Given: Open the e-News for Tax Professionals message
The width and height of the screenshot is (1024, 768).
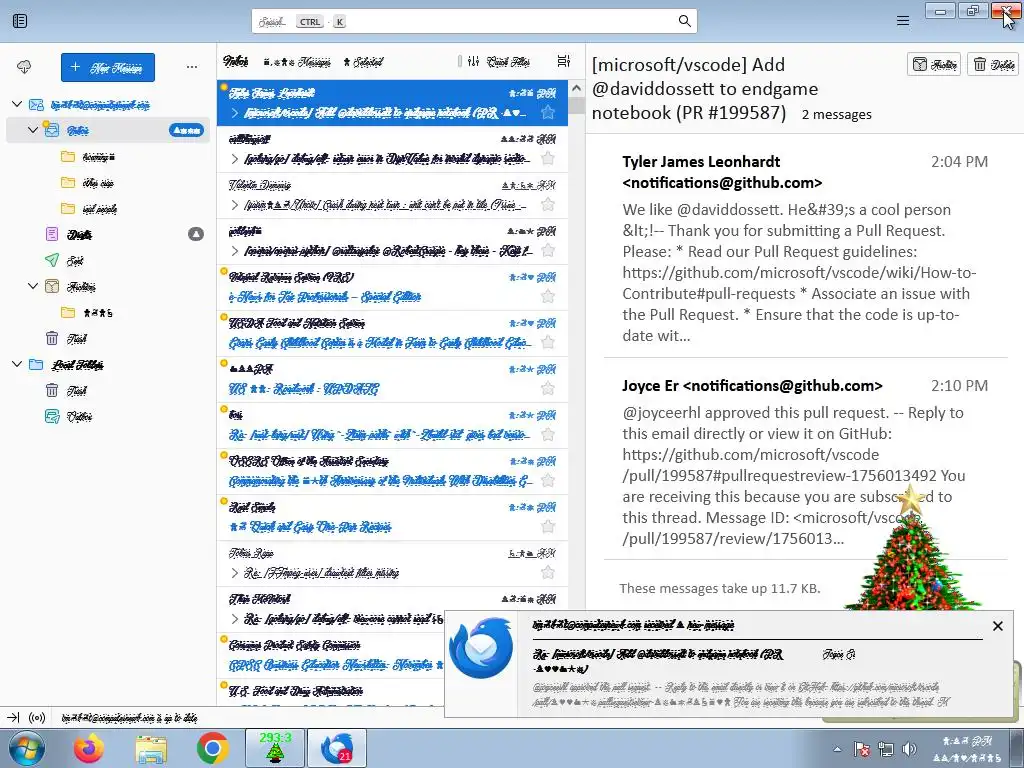Looking at the screenshot, I should pyautogui.click(x=392, y=287).
